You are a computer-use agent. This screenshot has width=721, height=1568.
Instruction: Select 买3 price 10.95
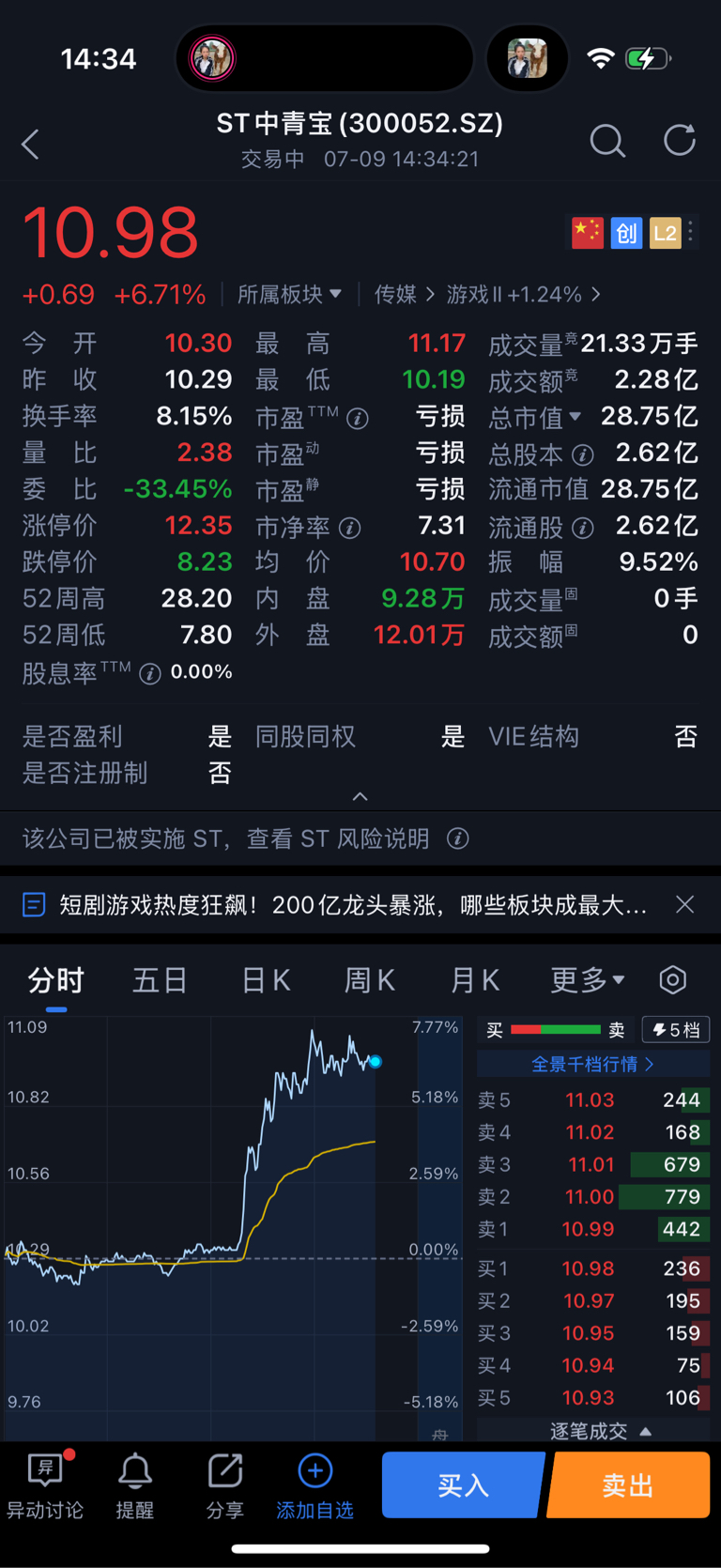coord(589,1333)
